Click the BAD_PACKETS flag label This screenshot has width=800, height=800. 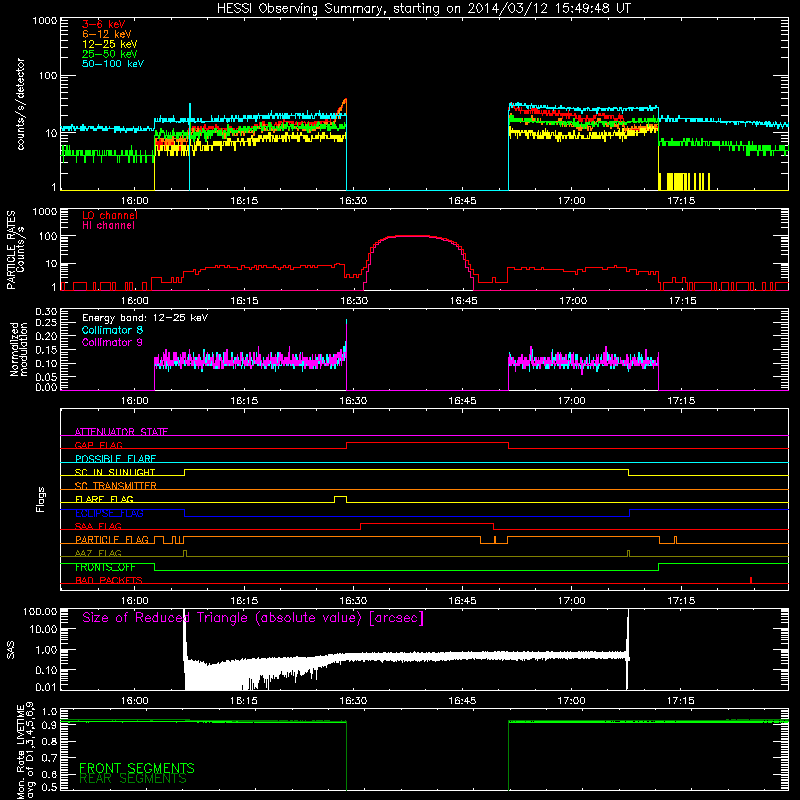109,581
